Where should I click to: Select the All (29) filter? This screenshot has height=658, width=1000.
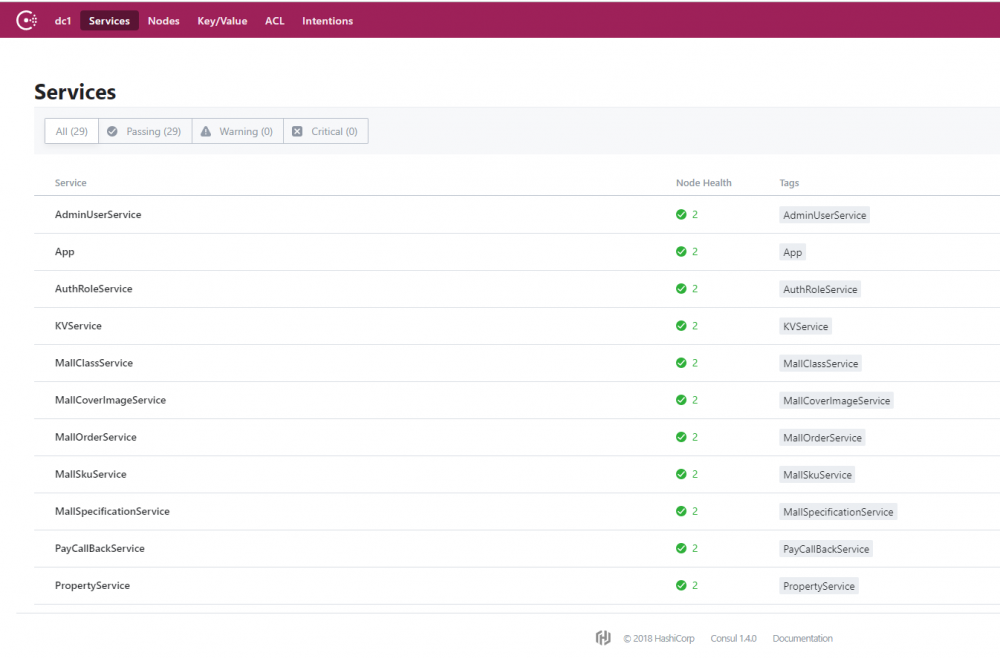pyautogui.click(x=71, y=131)
